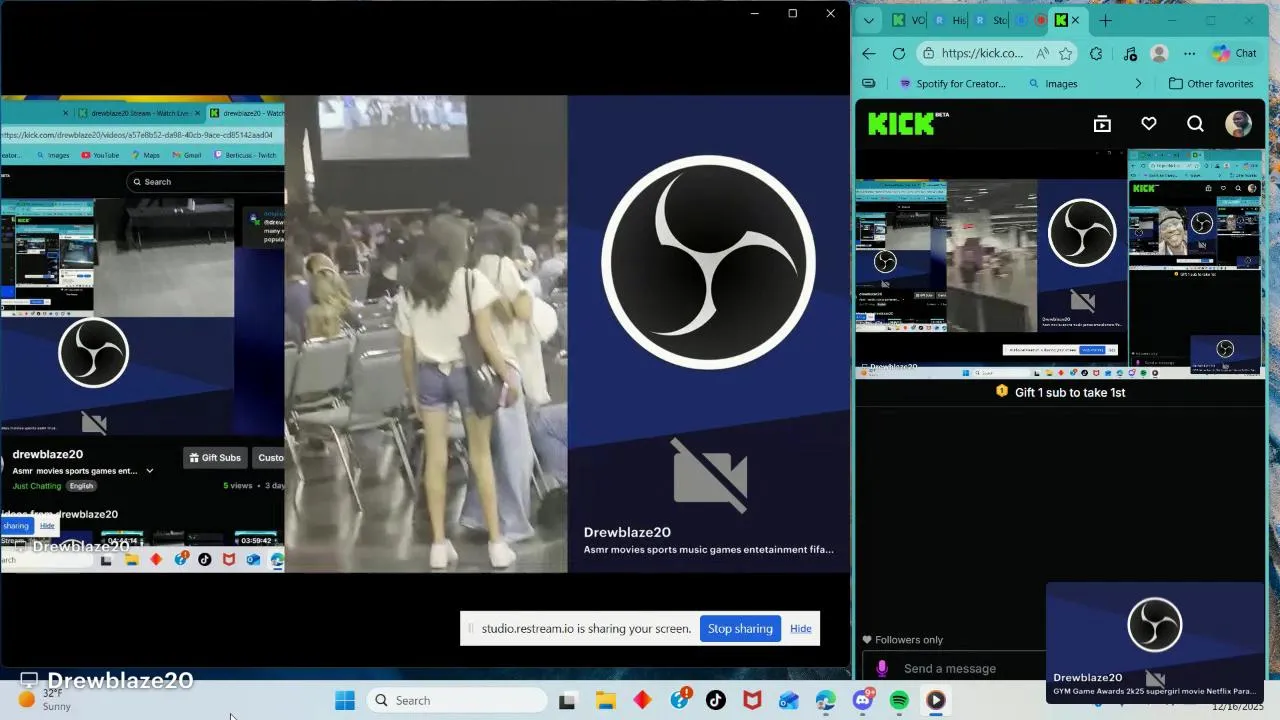Click the browser back arrow
Viewport: 1280px width, 720px height.
click(869, 54)
